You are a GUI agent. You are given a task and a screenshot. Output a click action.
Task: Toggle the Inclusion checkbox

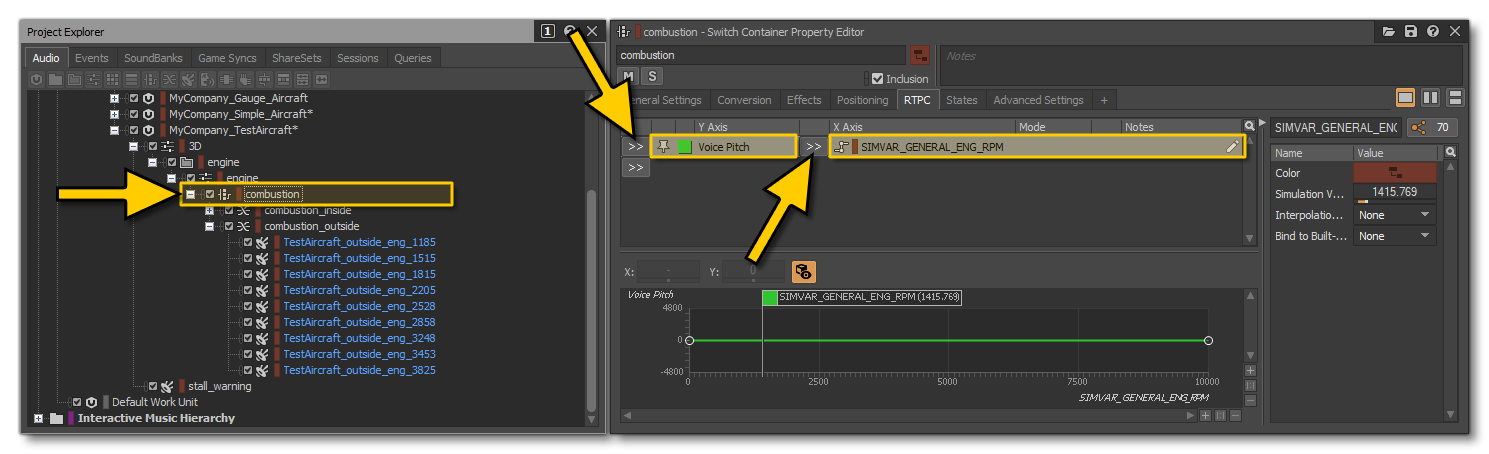point(878,78)
